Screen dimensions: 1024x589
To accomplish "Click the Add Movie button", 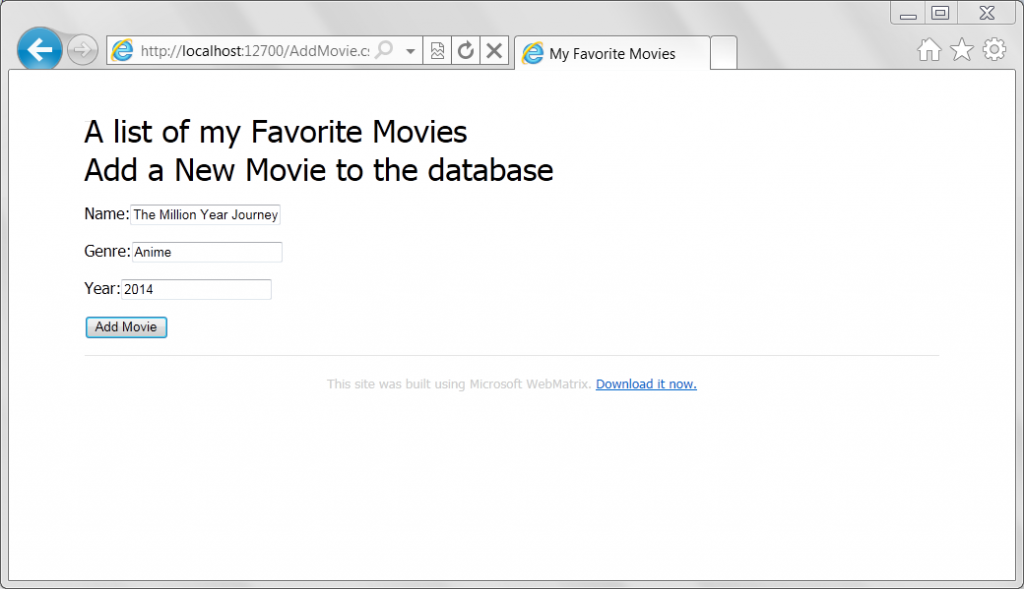I will tap(126, 327).
